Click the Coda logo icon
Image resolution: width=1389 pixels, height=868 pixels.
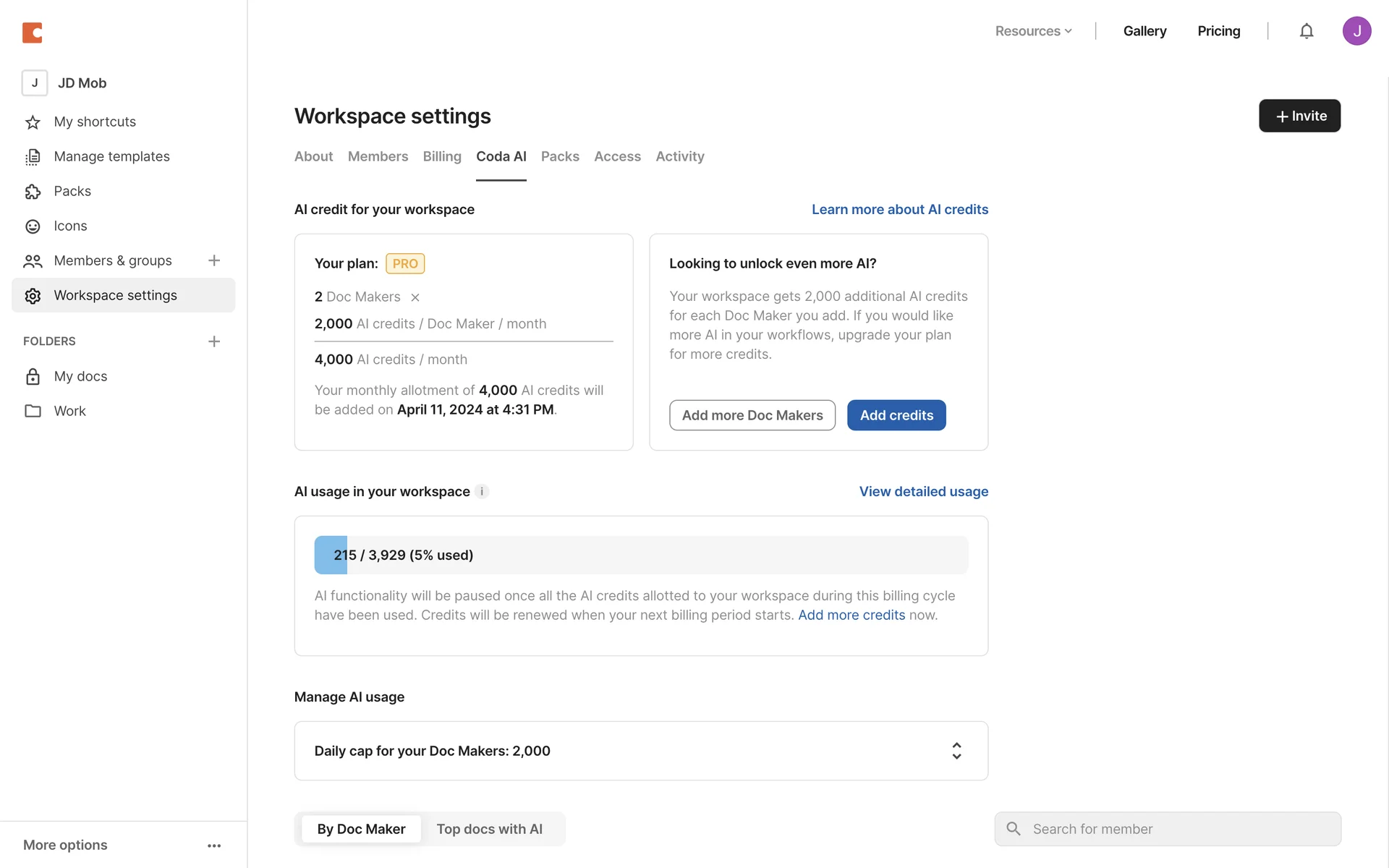point(32,32)
